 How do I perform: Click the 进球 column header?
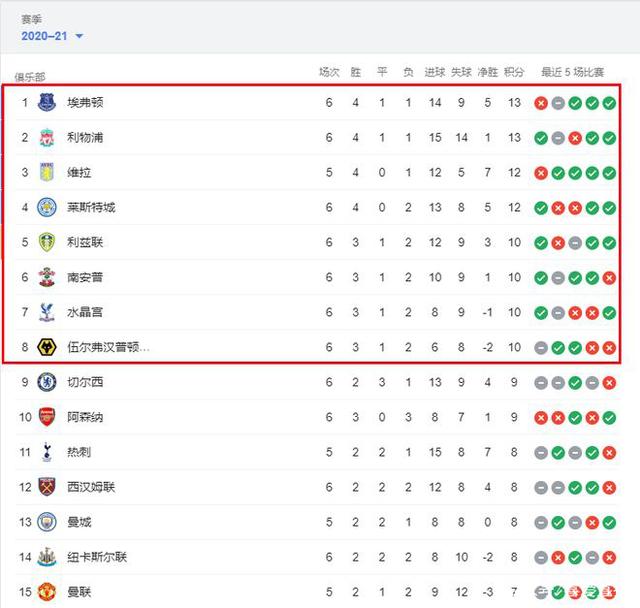[434, 72]
